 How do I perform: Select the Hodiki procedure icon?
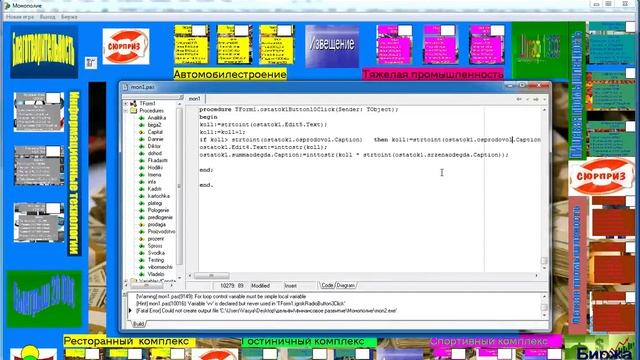pyautogui.click(x=142, y=168)
